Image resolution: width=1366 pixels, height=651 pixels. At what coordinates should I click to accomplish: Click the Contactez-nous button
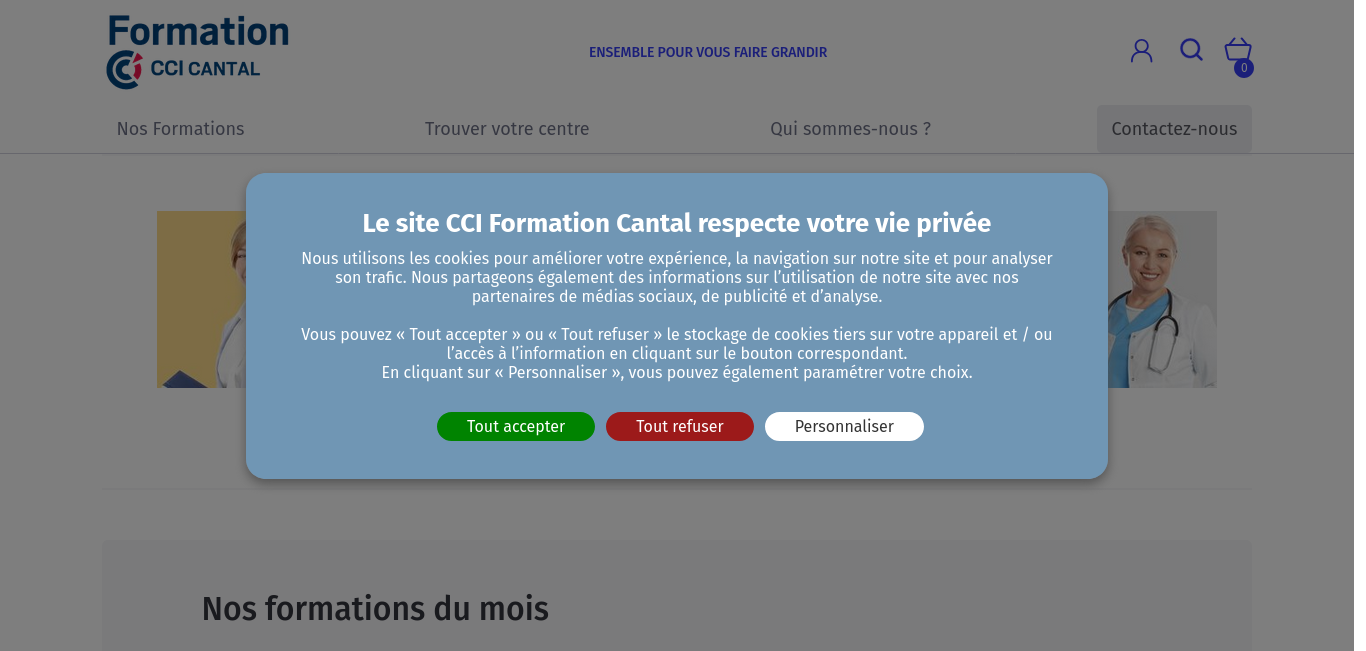point(1174,129)
